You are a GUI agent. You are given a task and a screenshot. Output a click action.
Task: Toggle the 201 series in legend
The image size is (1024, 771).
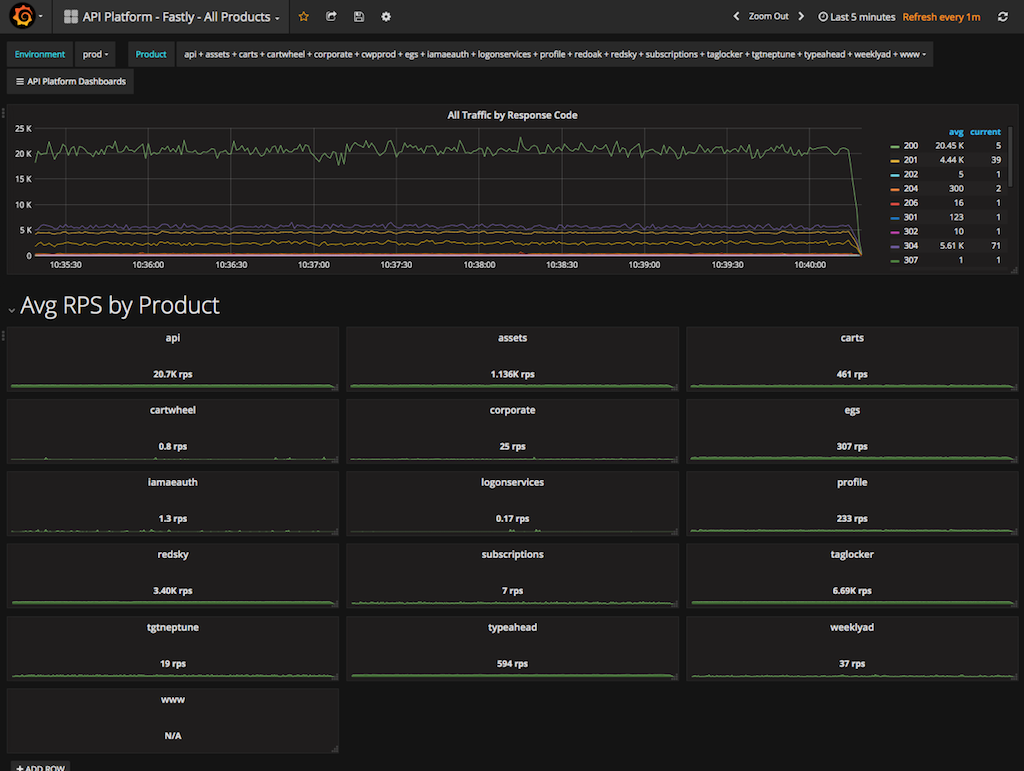coord(910,160)
